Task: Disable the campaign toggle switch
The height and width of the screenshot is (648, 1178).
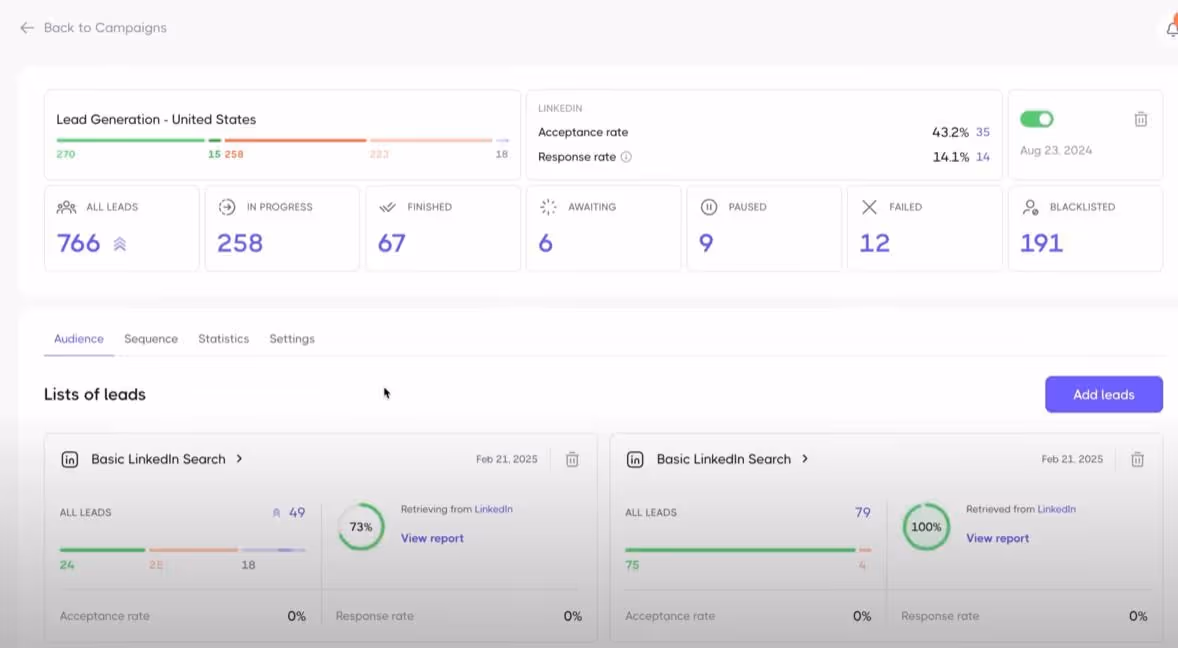Action: click(1037, 118)
